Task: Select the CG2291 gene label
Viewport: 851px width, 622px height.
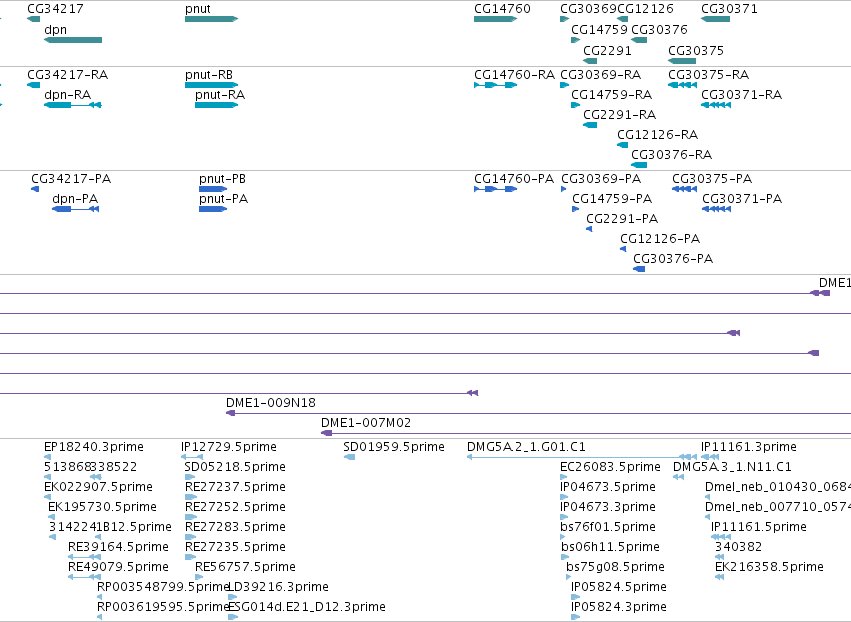Action: 607,50
